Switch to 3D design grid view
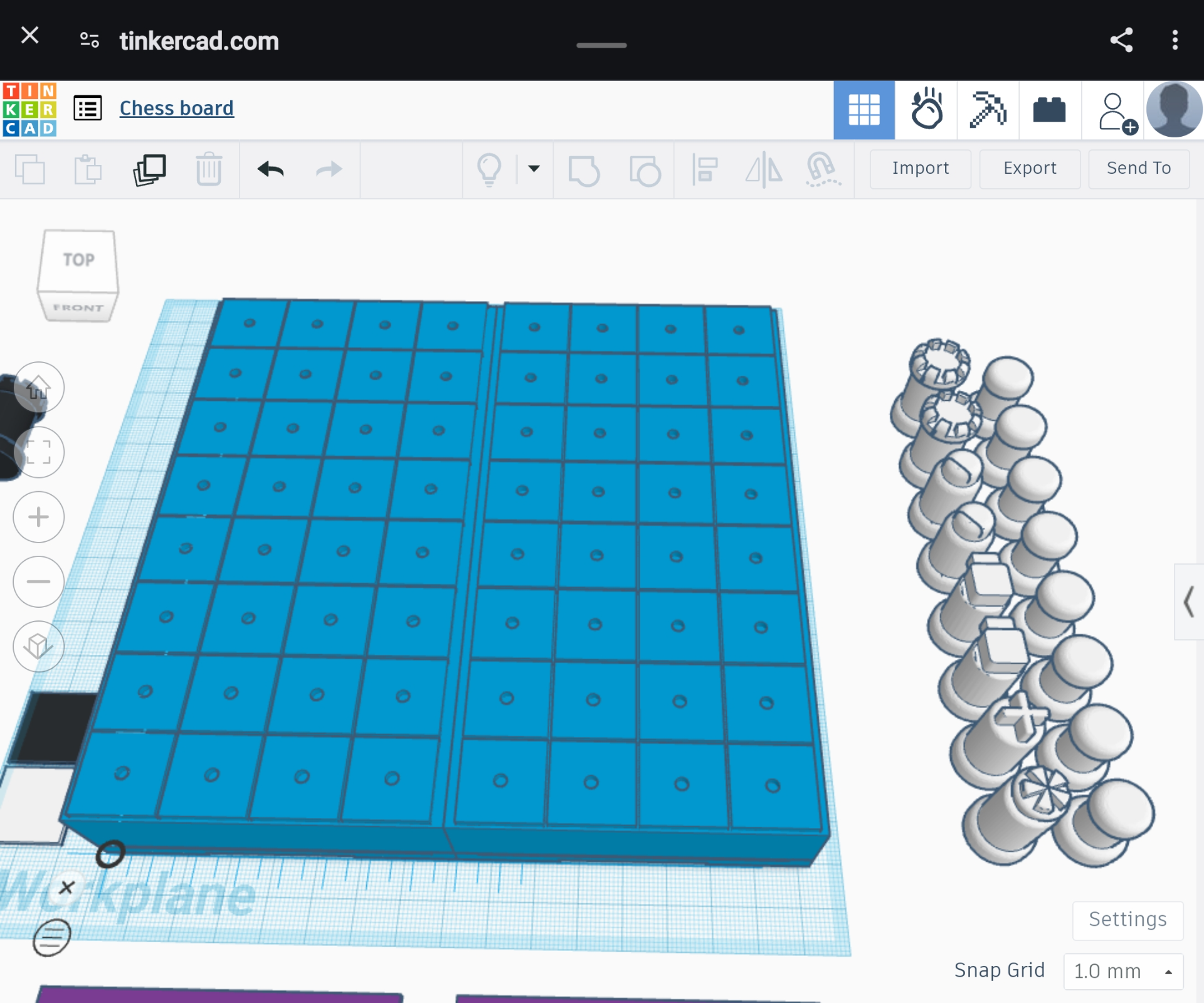This screenshot has width=1204, height=1003. [x=863, y=109]
